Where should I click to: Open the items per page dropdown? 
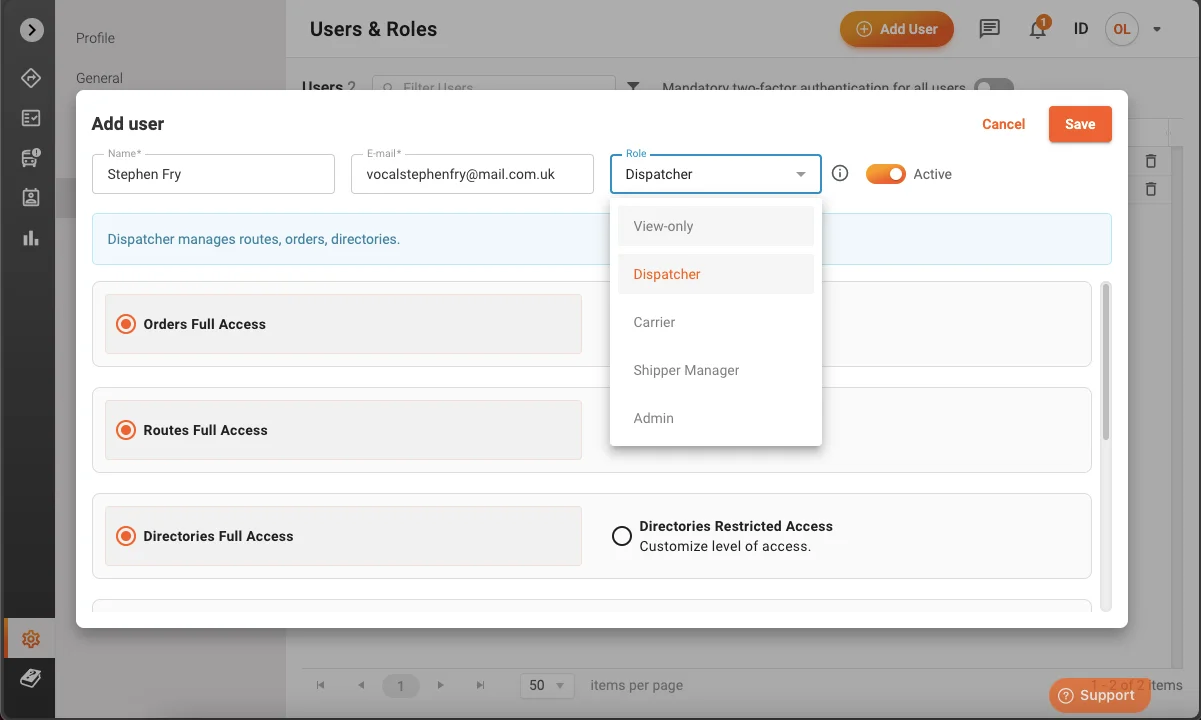click(x=547, y=685)
